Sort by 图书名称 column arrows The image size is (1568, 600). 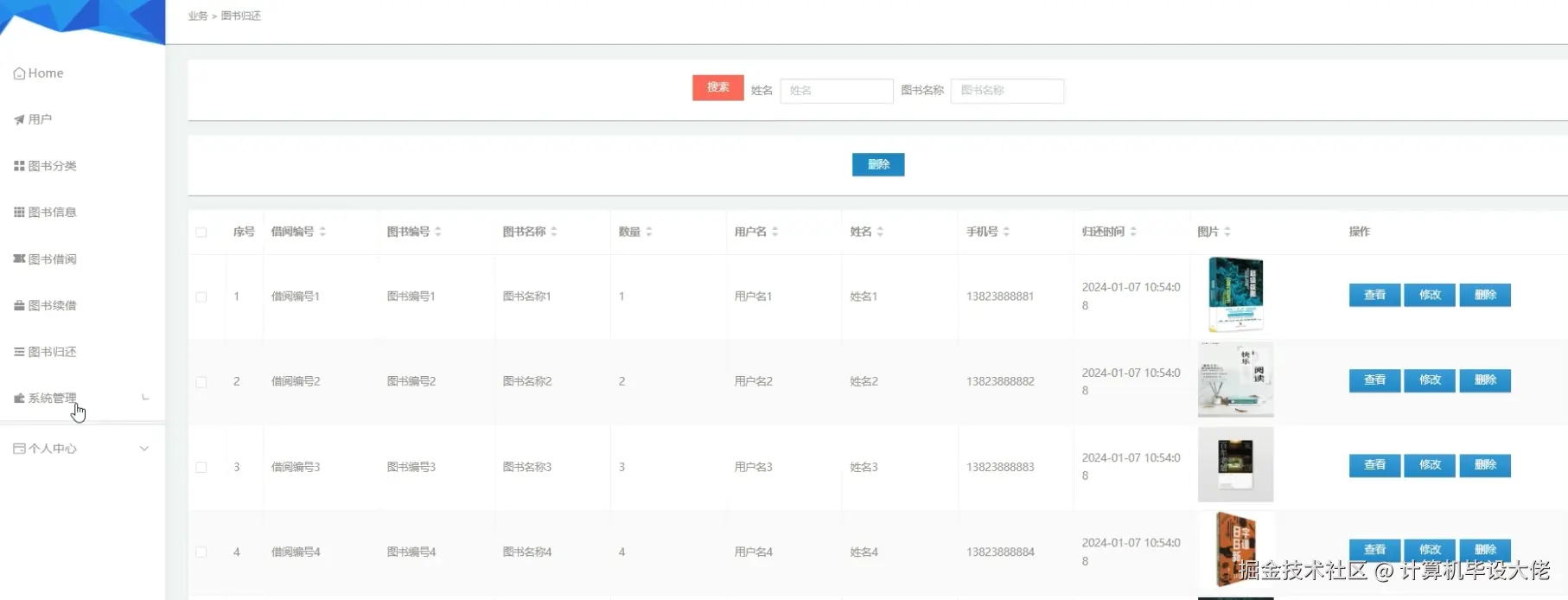(554, 232)
